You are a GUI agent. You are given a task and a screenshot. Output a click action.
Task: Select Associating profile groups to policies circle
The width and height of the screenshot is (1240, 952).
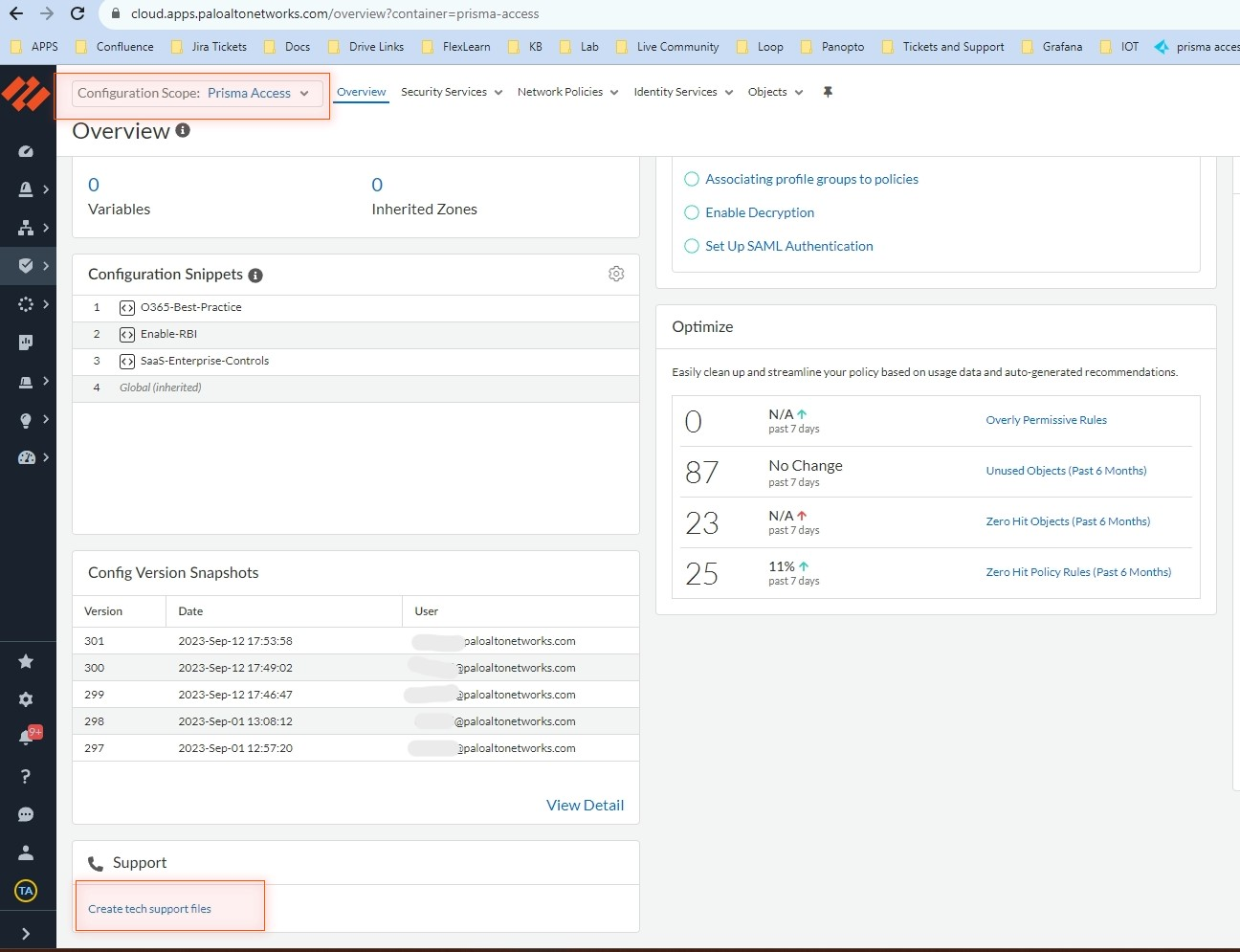tap(692, 179)
